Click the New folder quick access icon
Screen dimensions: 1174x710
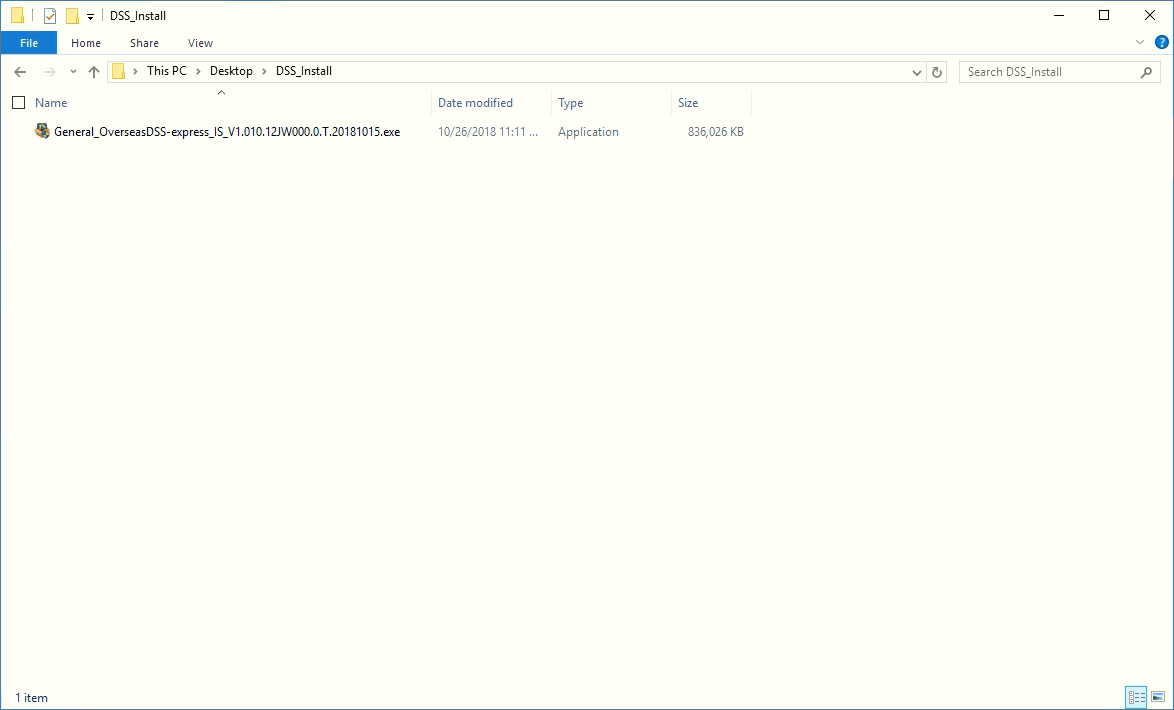click(72, 16)
